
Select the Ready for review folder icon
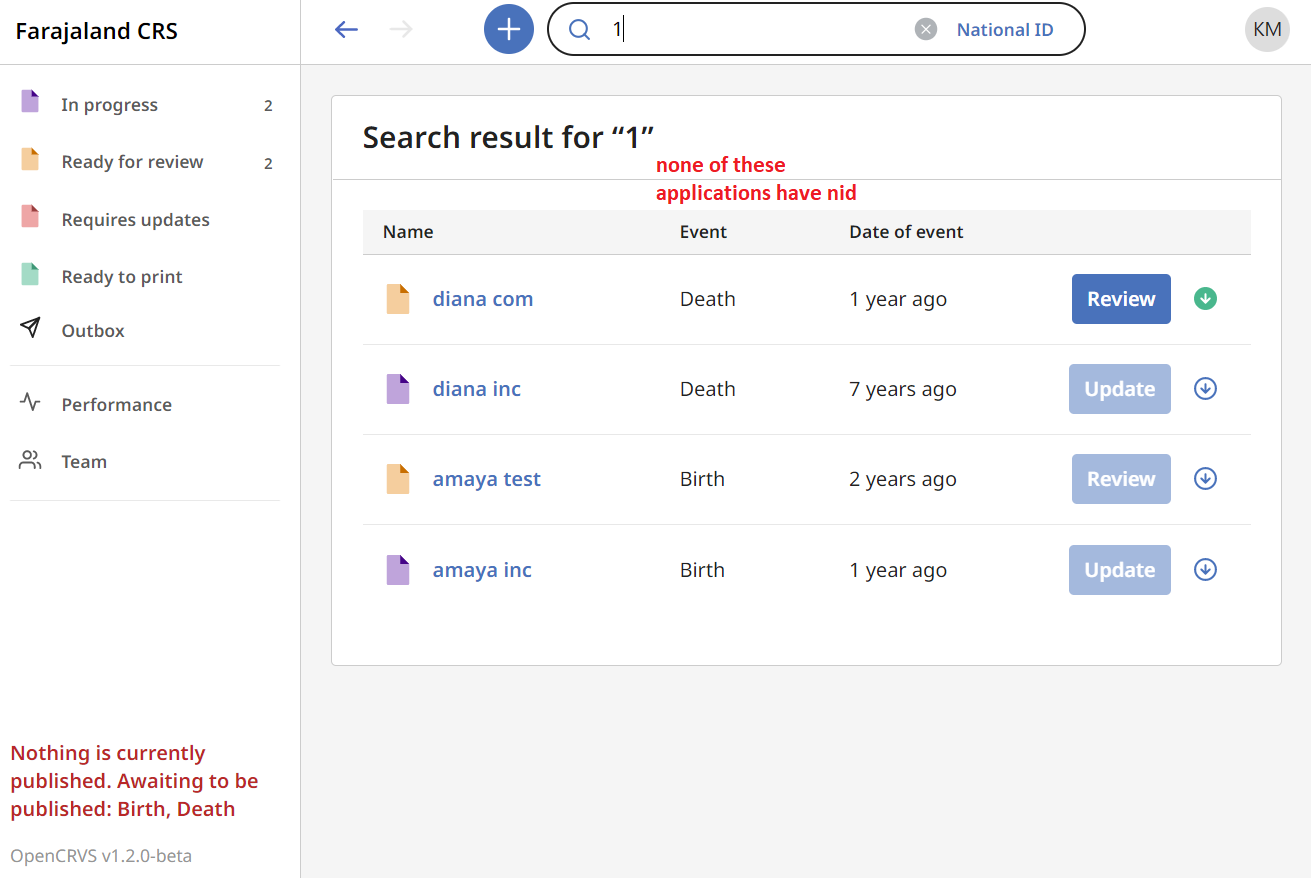click(x=29, y=160)
